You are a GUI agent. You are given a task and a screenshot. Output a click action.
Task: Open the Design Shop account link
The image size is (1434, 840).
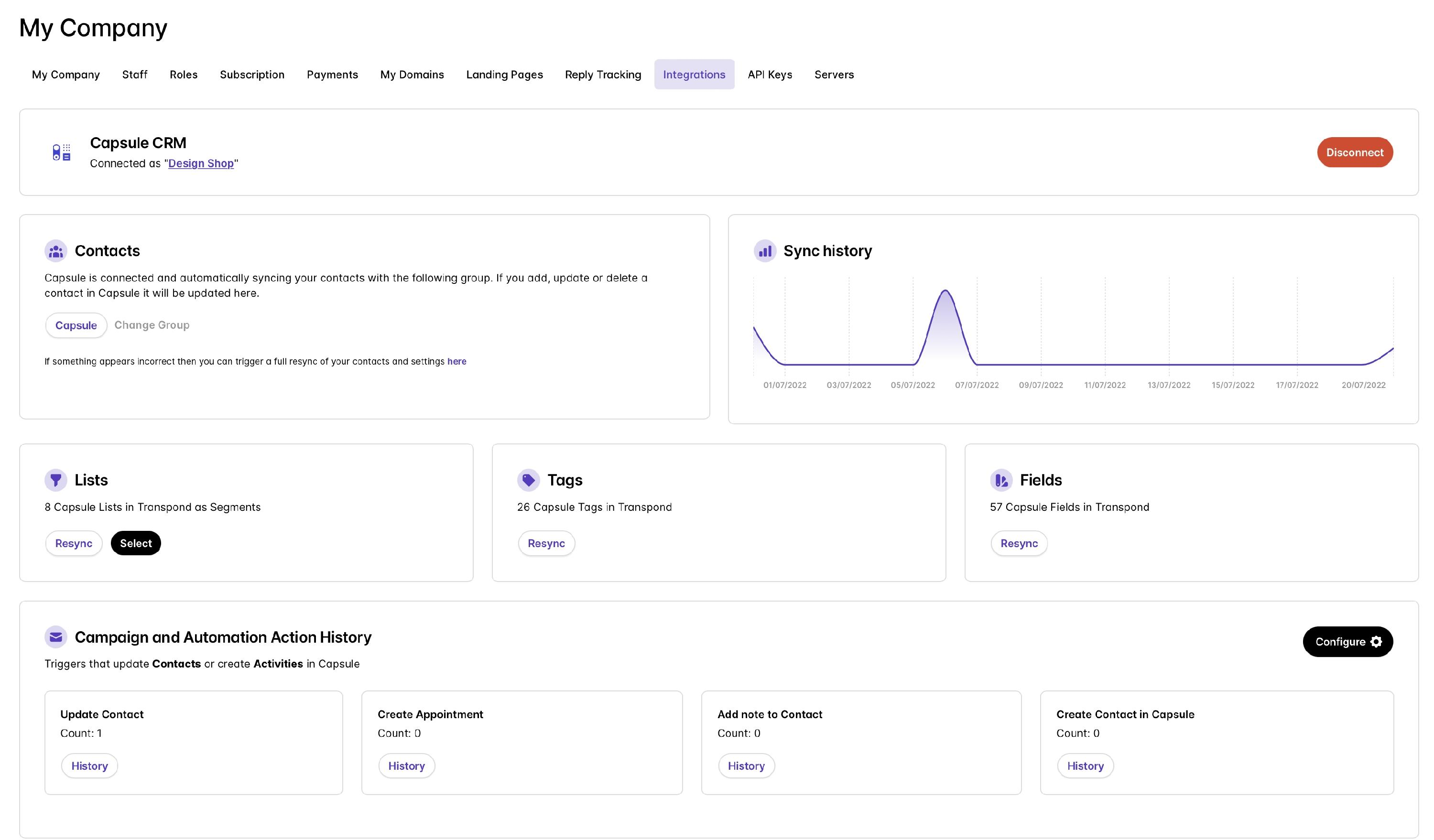tap(201, 163)
